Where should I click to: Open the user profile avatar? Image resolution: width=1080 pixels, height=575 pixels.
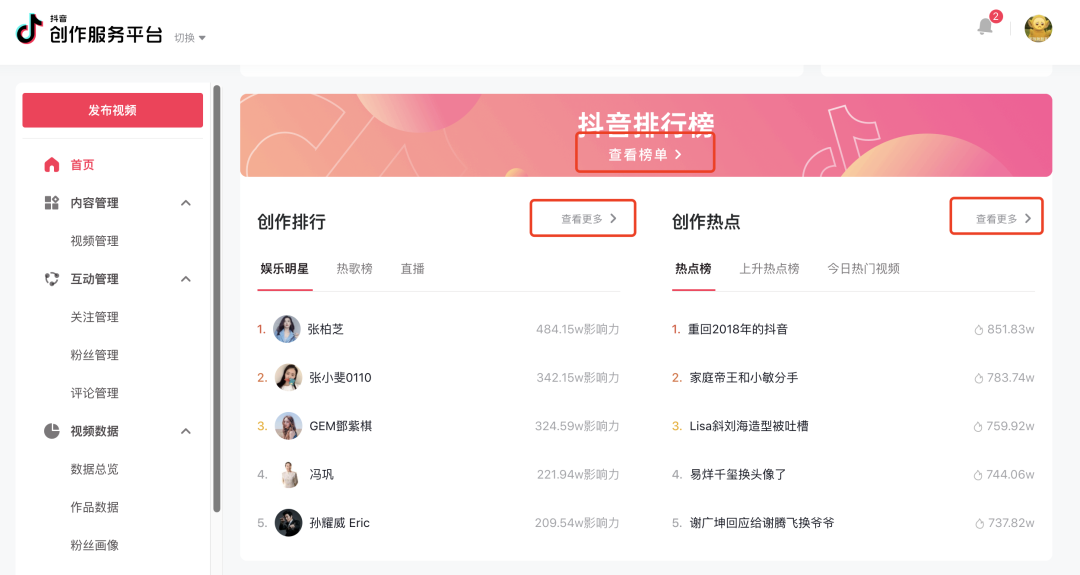pos(1038,29)
